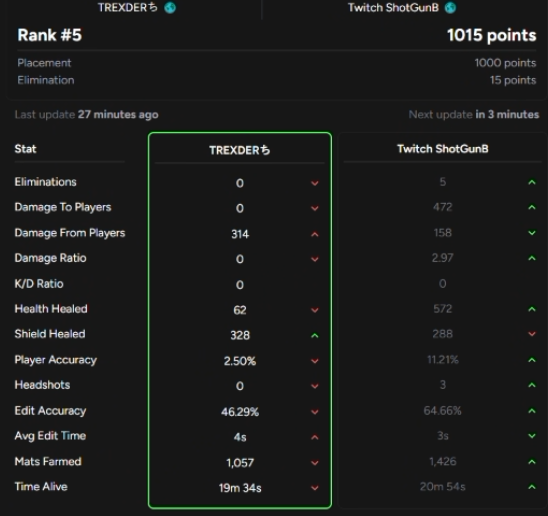Click ShotGunB's Damage To Players up arrow
Image resolution: width=548 pixels, height=516 pixels.
pos(532,207)
